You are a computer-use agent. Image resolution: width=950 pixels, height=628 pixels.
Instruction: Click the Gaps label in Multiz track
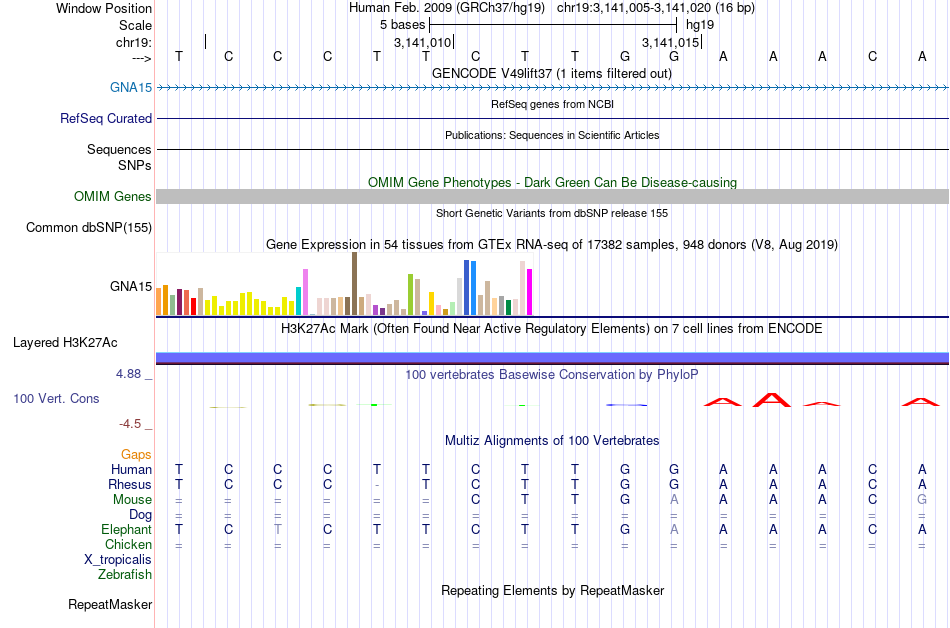click(x=136, y=455)
